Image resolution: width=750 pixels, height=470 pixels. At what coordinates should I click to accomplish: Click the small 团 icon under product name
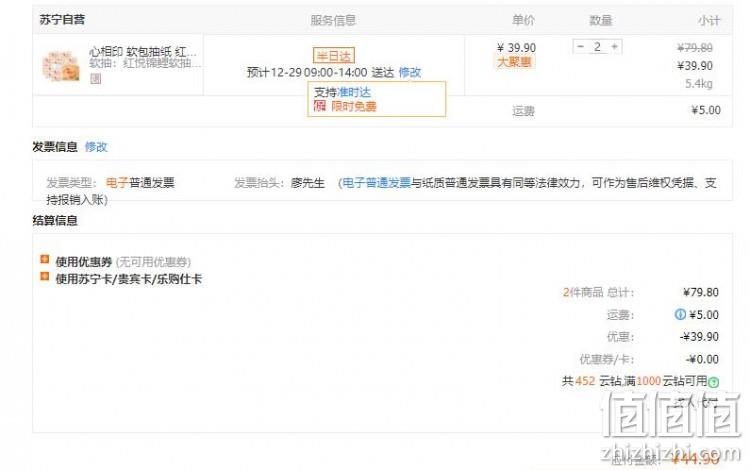click(95, 78)
